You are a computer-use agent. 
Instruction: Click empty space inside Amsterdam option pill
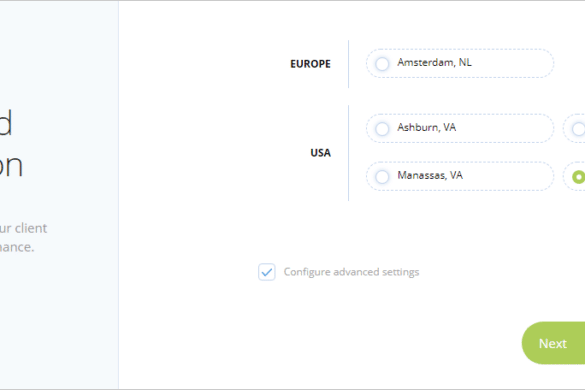click(x=513, y=63)
